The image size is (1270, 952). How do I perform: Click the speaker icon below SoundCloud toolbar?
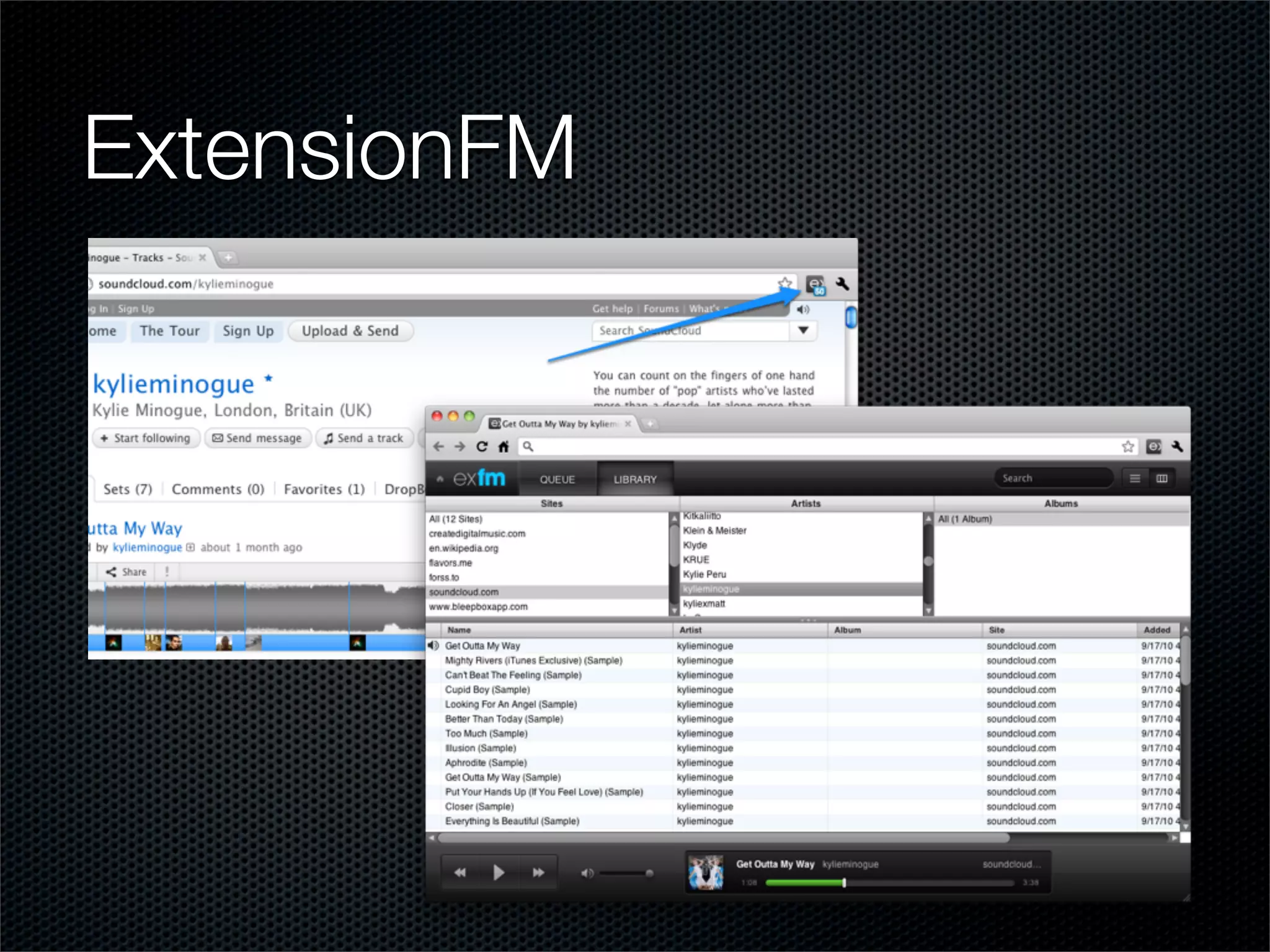pos(803,309)
